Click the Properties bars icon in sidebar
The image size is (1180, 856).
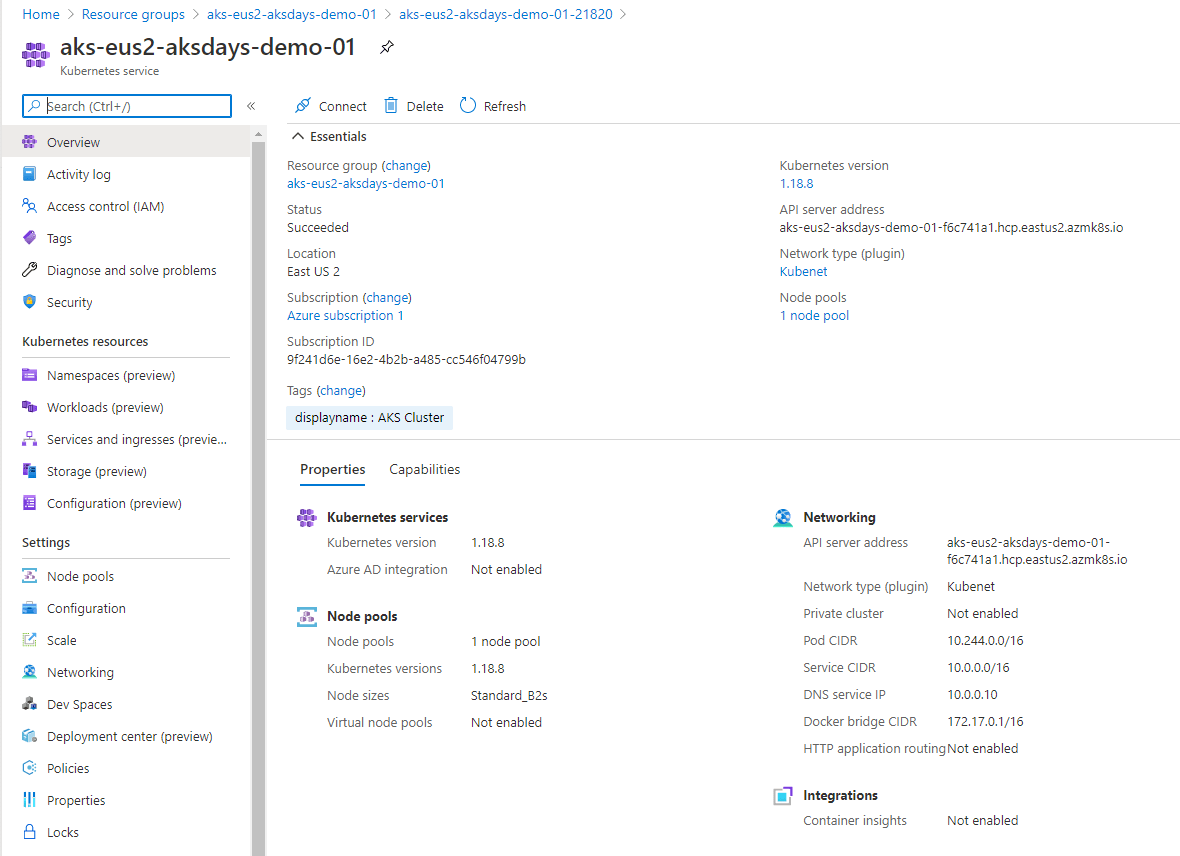29,800
